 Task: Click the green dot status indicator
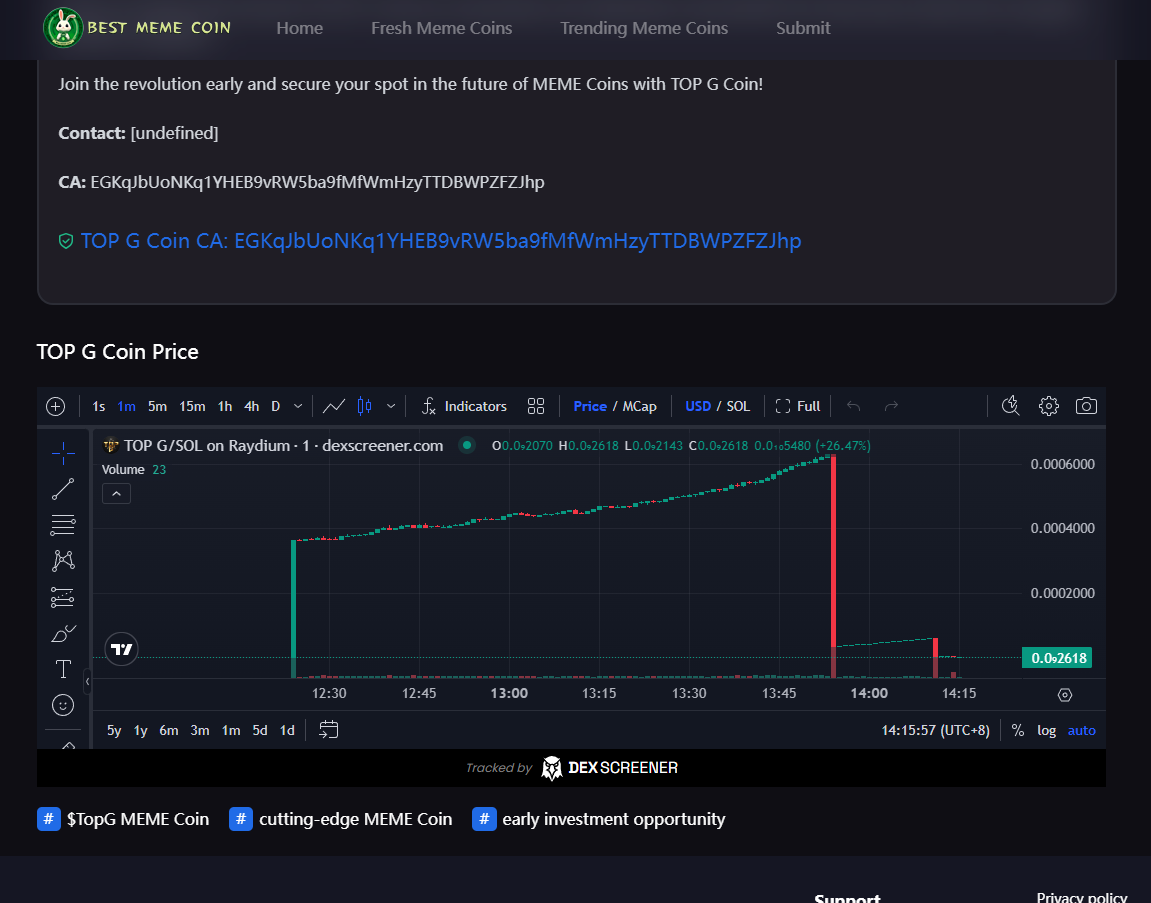pyautogui.click(x=467, y=445)
